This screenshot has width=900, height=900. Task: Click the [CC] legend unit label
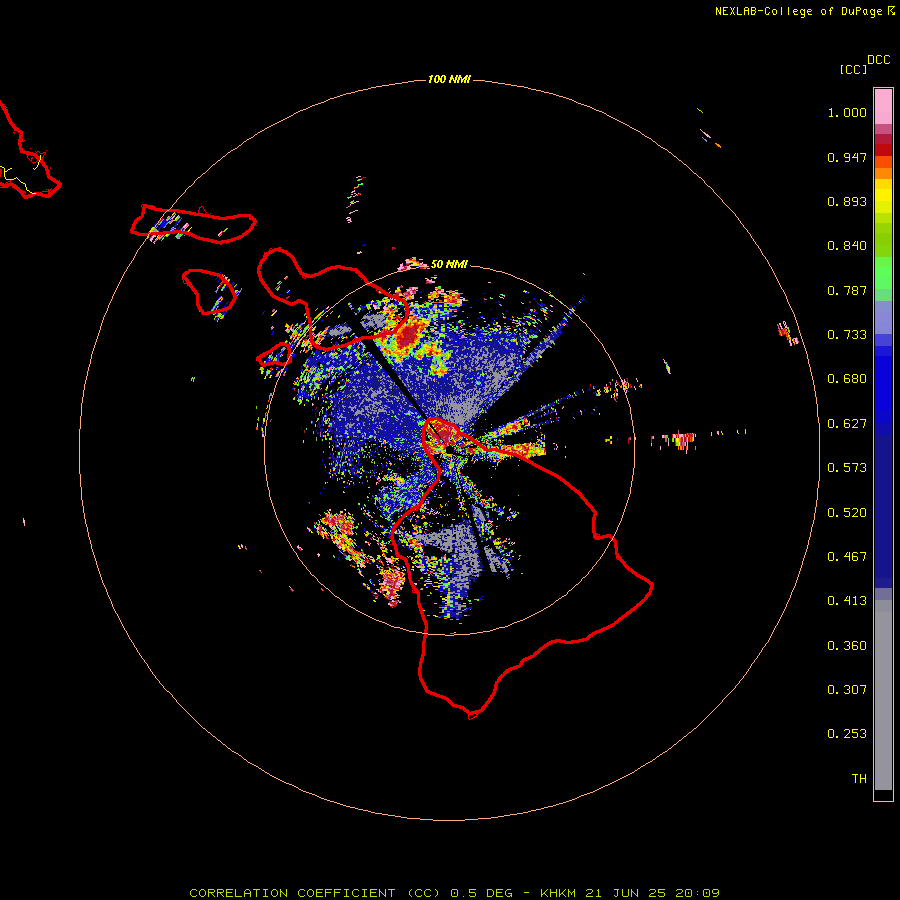click(853, 69)
